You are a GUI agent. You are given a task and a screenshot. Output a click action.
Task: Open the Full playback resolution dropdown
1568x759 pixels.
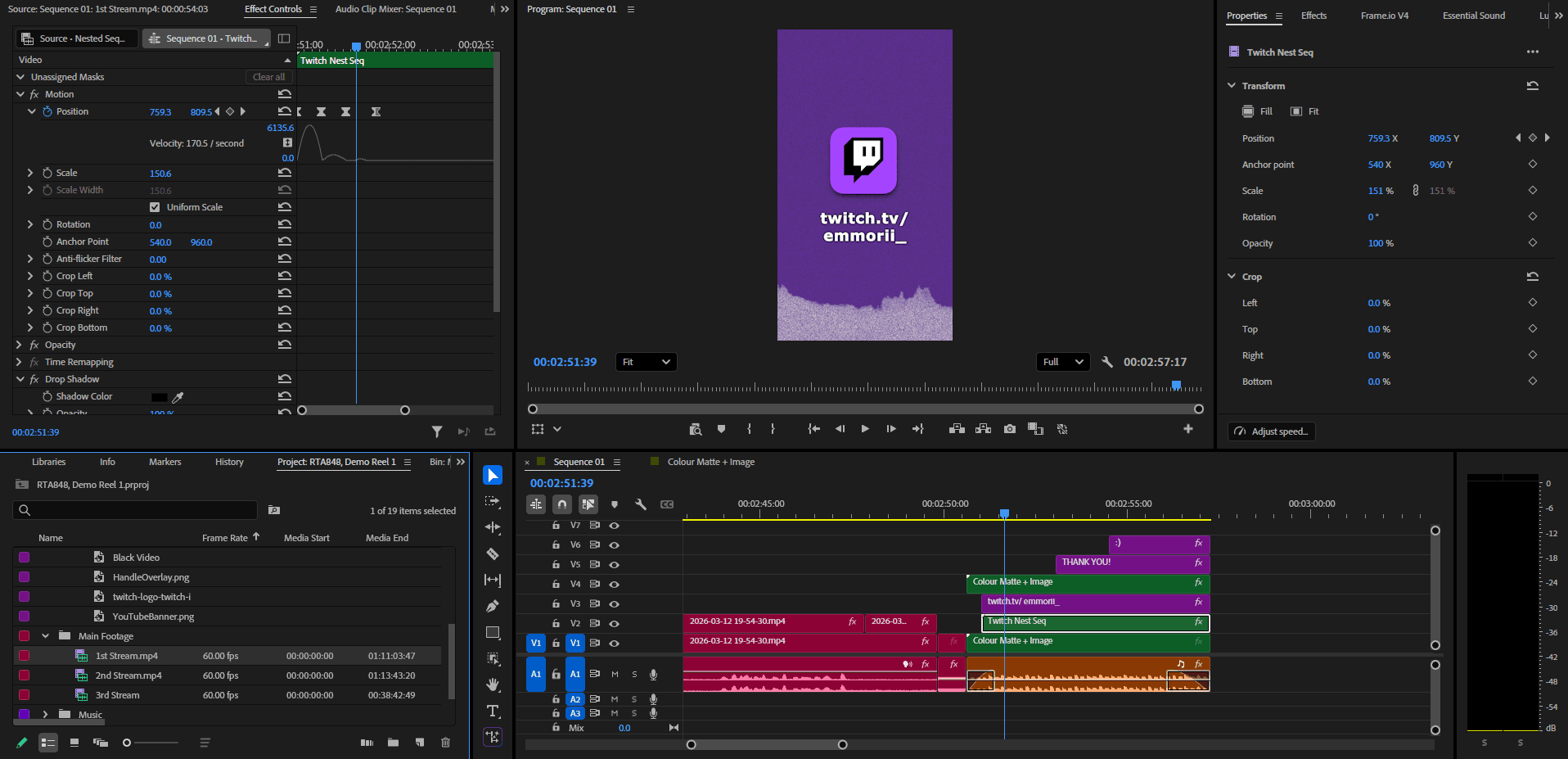point(1062,362)
